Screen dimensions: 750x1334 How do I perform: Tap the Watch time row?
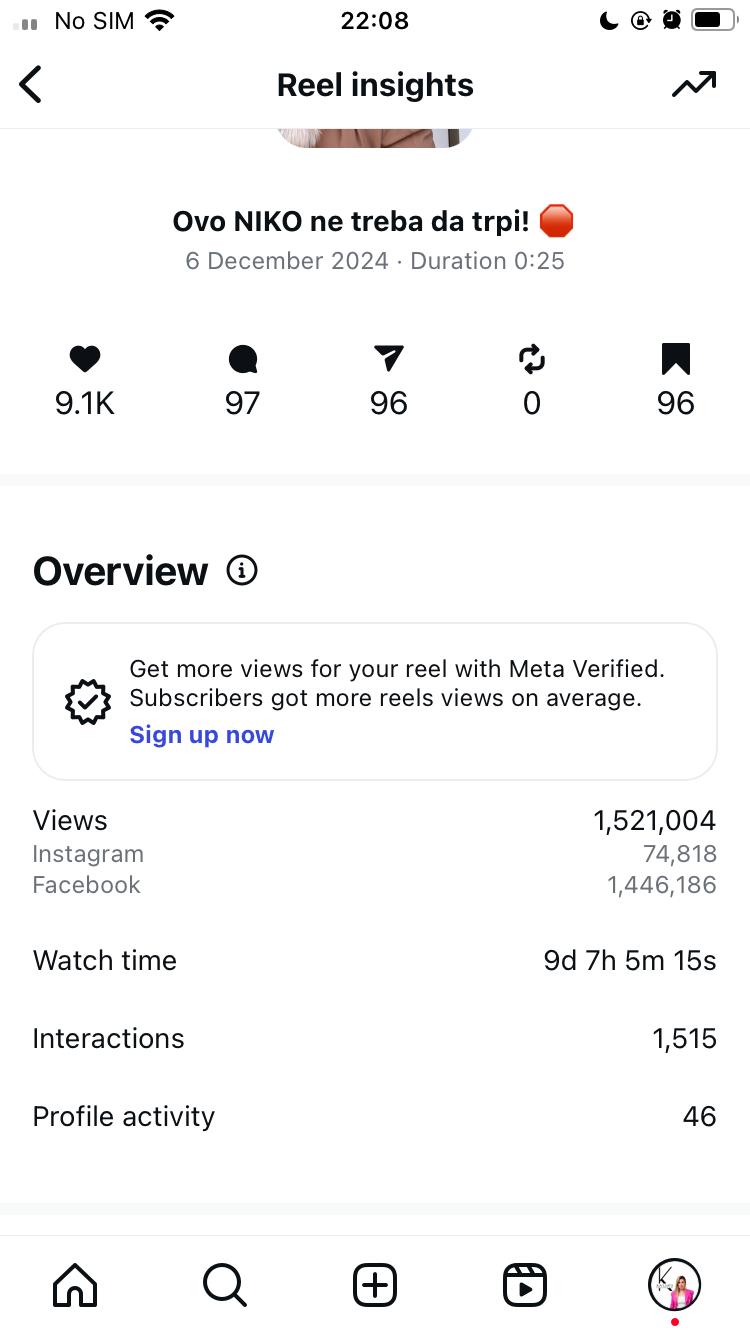[375, 961]
